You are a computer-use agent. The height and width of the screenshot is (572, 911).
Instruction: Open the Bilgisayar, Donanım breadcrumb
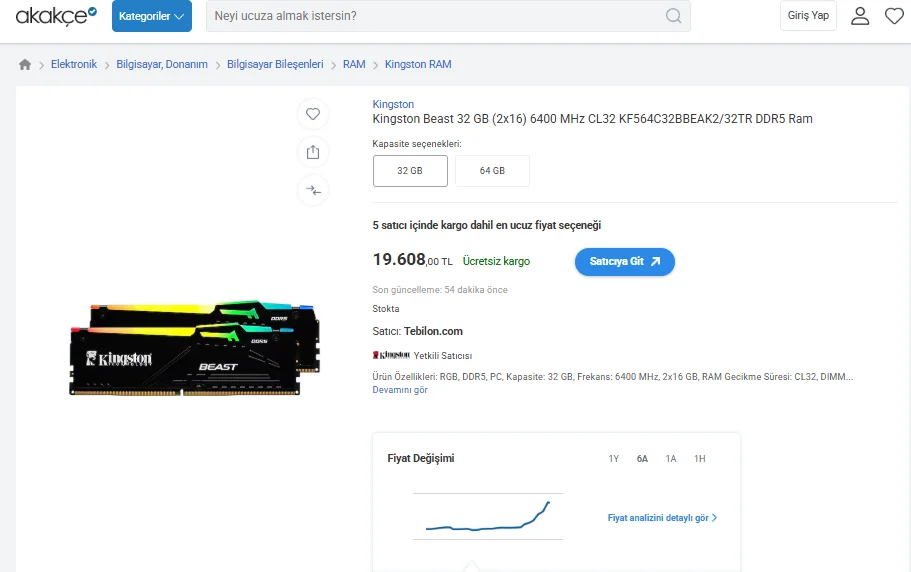point(162,64)
